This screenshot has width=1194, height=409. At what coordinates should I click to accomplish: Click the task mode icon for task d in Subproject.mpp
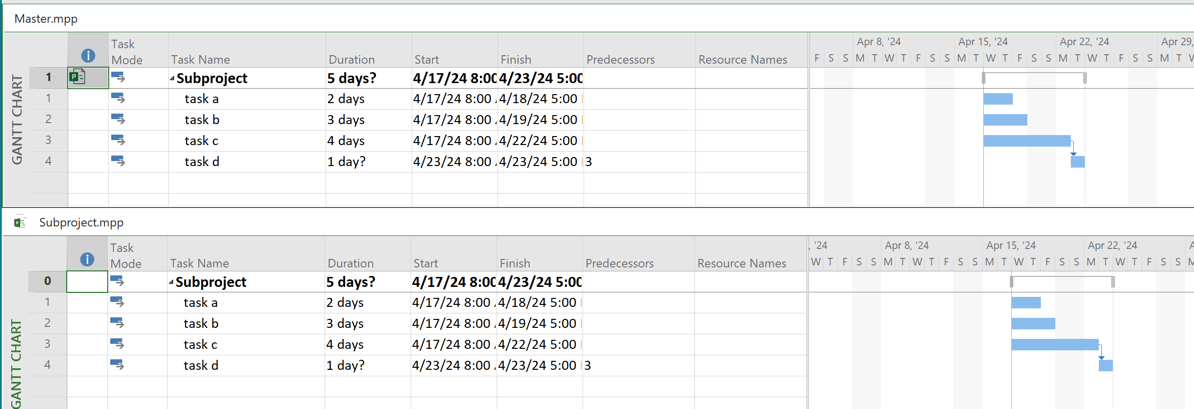[x=118, y=365]
